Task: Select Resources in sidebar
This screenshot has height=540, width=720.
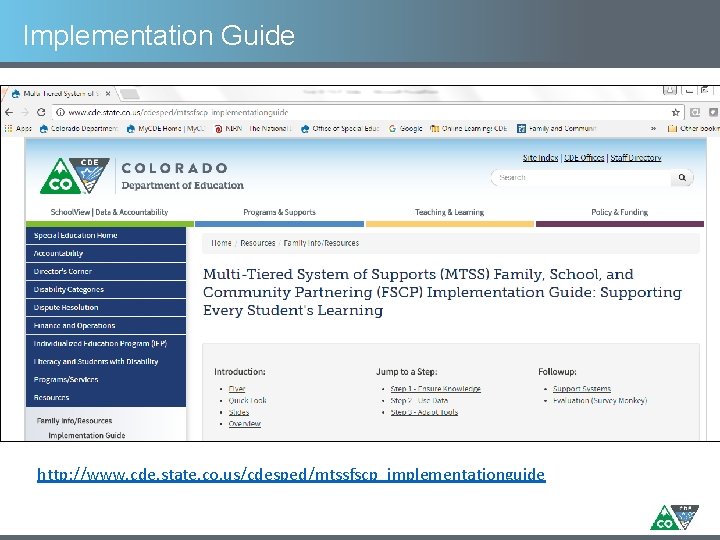Action: (106, 397)
